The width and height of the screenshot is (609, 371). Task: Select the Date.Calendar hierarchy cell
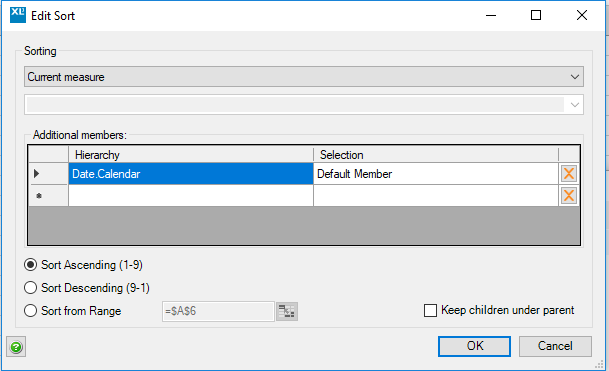point(191,174)
